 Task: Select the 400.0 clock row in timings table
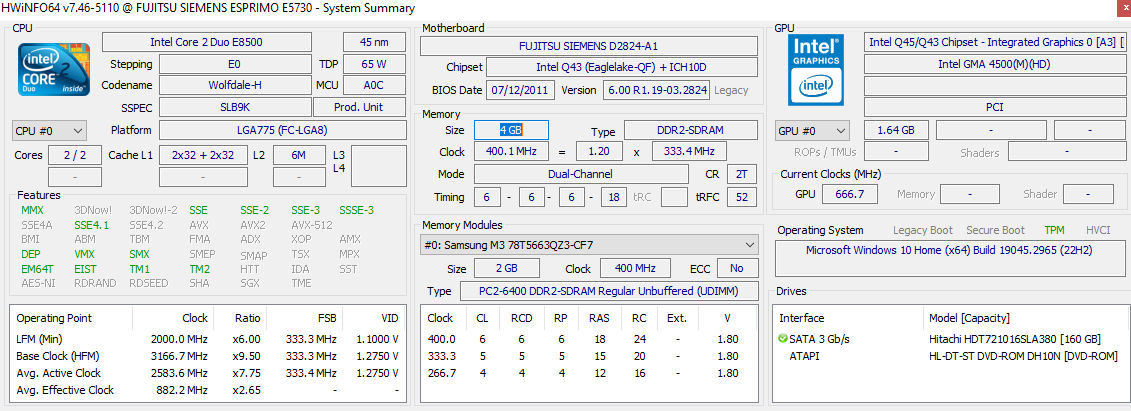589,339
